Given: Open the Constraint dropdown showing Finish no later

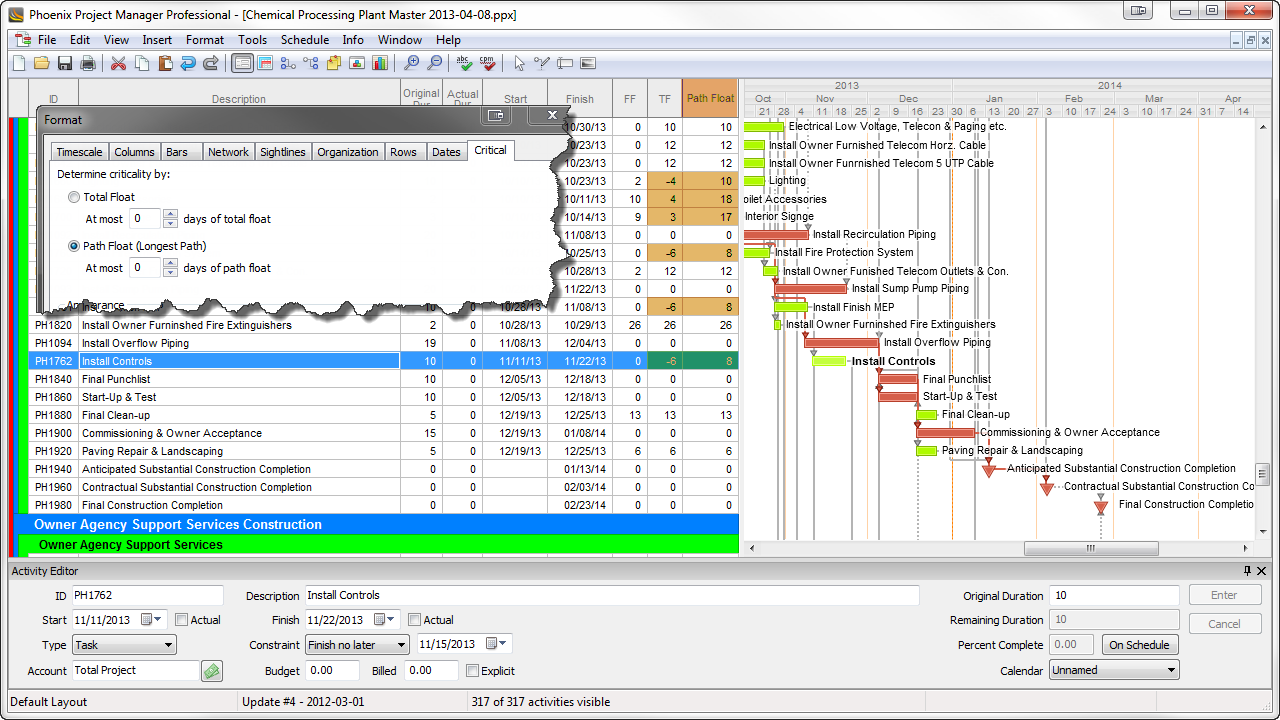Looking at the screenshot, I should (357, 645).
